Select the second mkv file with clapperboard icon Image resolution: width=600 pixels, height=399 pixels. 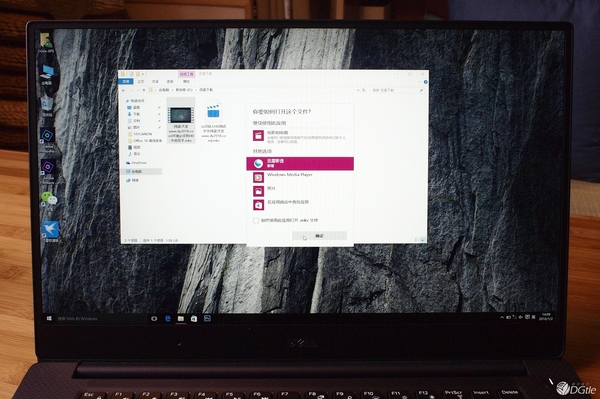(x=214, y=120)
